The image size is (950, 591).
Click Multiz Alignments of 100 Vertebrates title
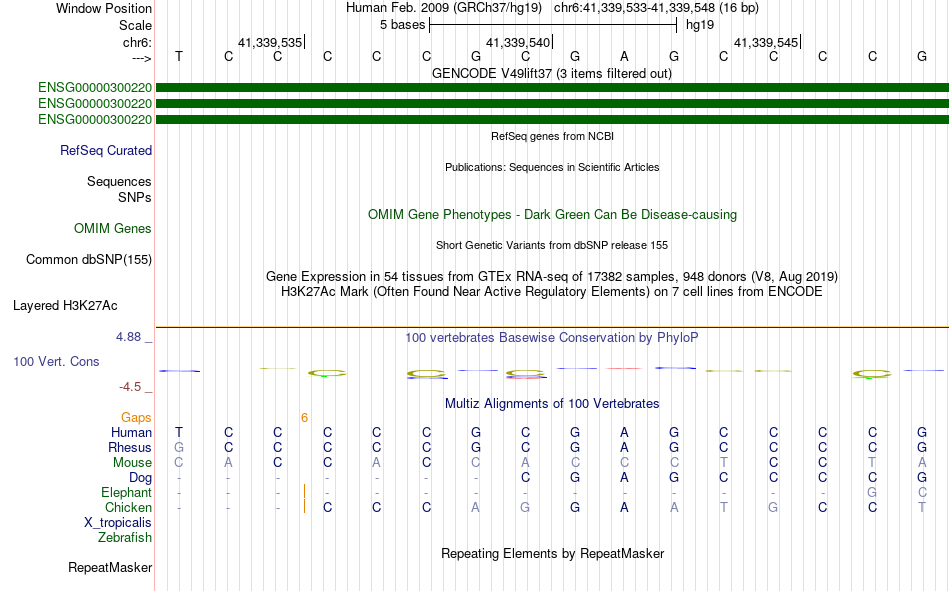[552, 404]
